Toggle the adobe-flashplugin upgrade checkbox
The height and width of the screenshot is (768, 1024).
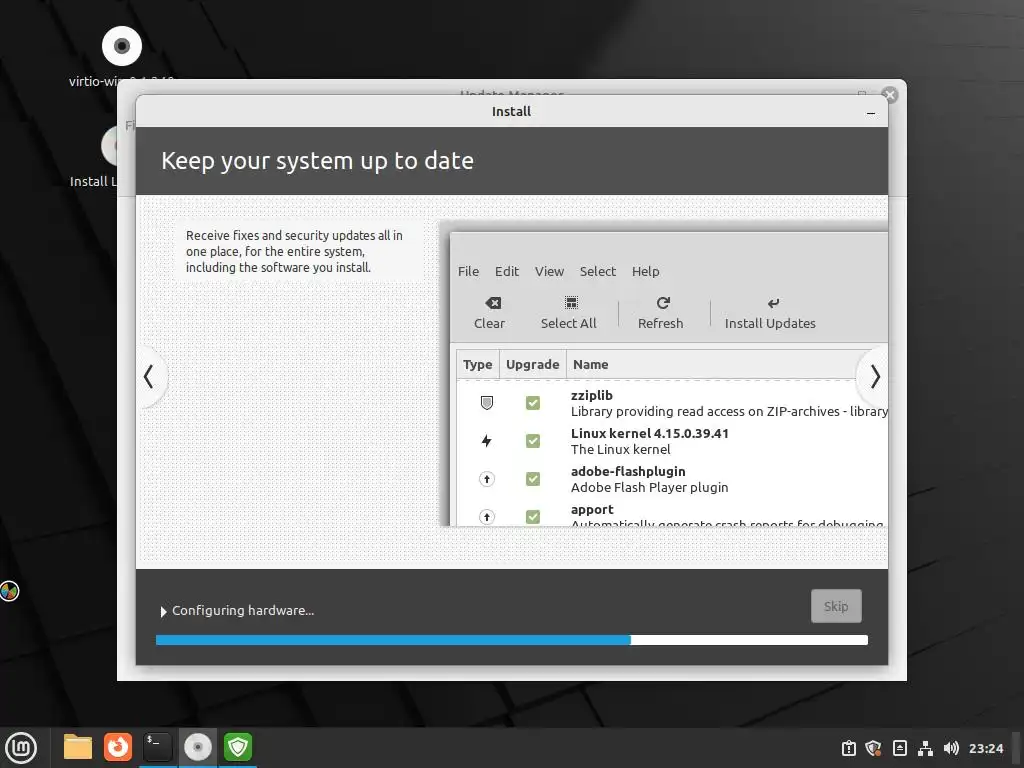[533, 479]
